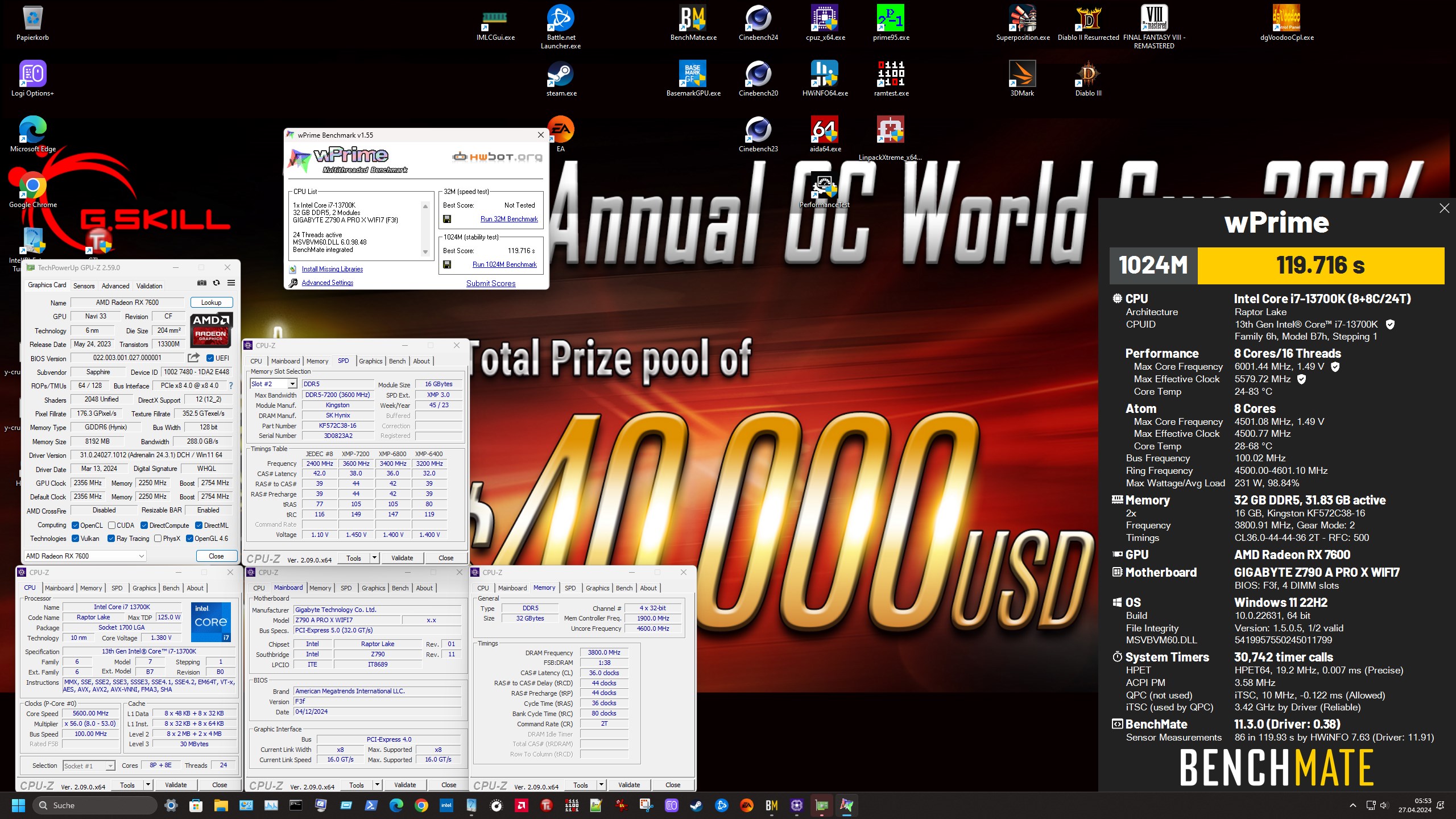Click Validate in CPU-Z SPD window
Screen dimensions: 1456x819
pyautogui.click(x=402, y=558)
